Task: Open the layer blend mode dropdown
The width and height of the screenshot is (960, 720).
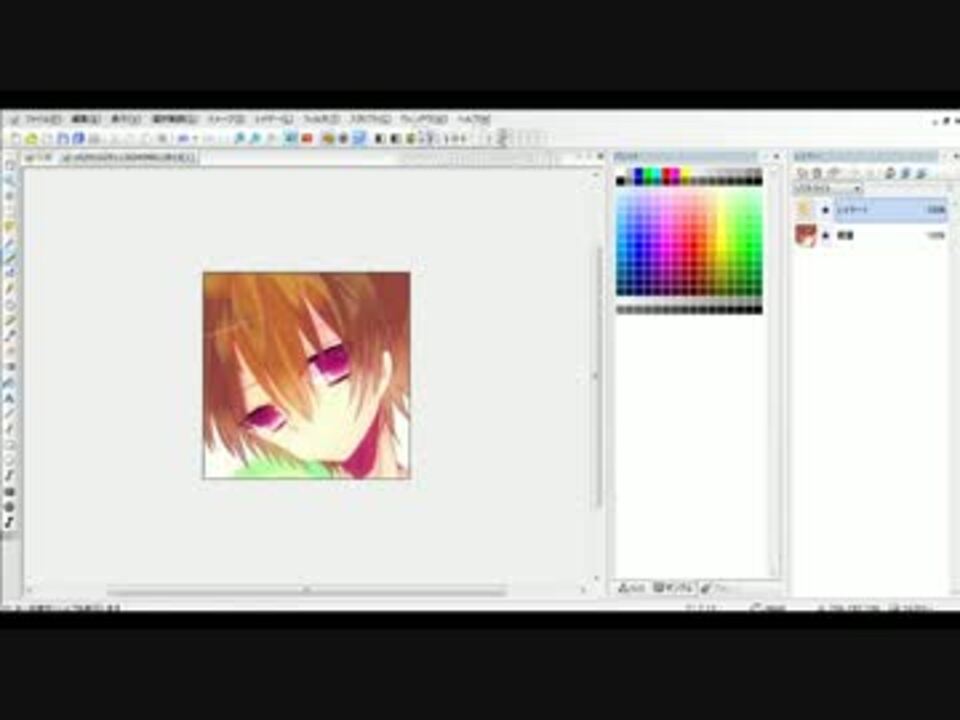Action: click(828, 189)
